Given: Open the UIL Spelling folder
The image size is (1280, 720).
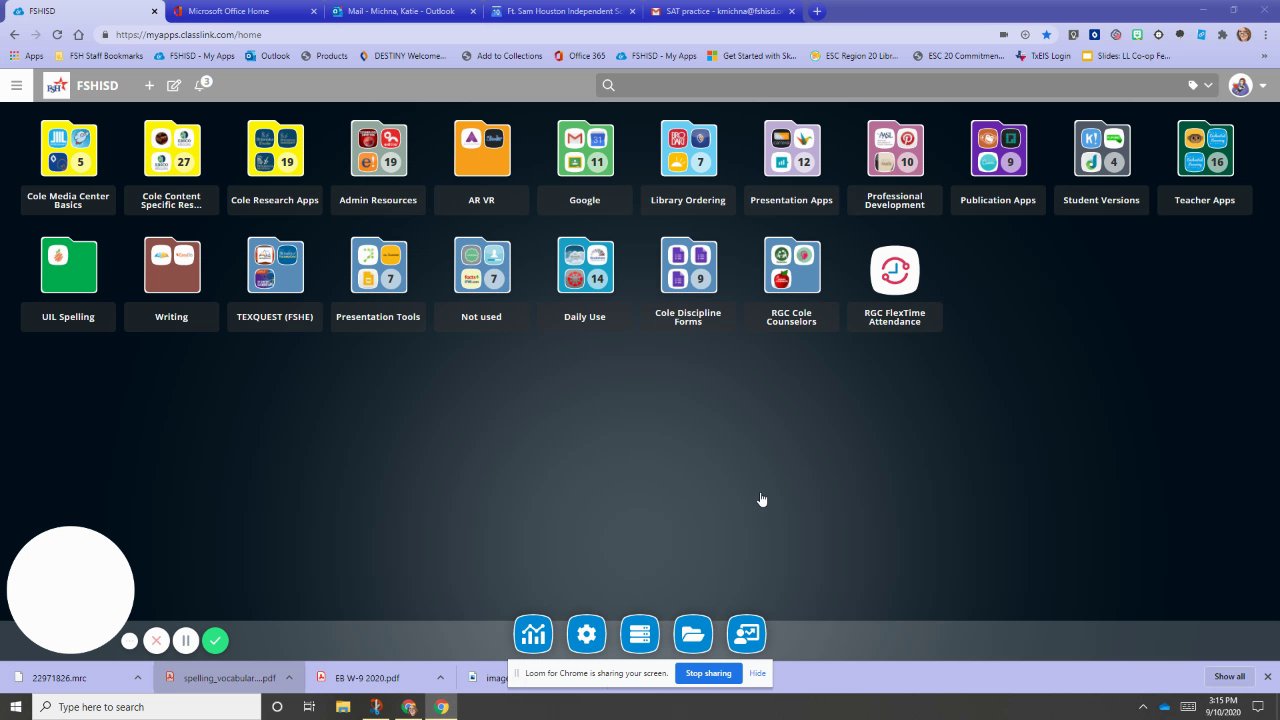Looking at the screenshot, I should 68,266.
